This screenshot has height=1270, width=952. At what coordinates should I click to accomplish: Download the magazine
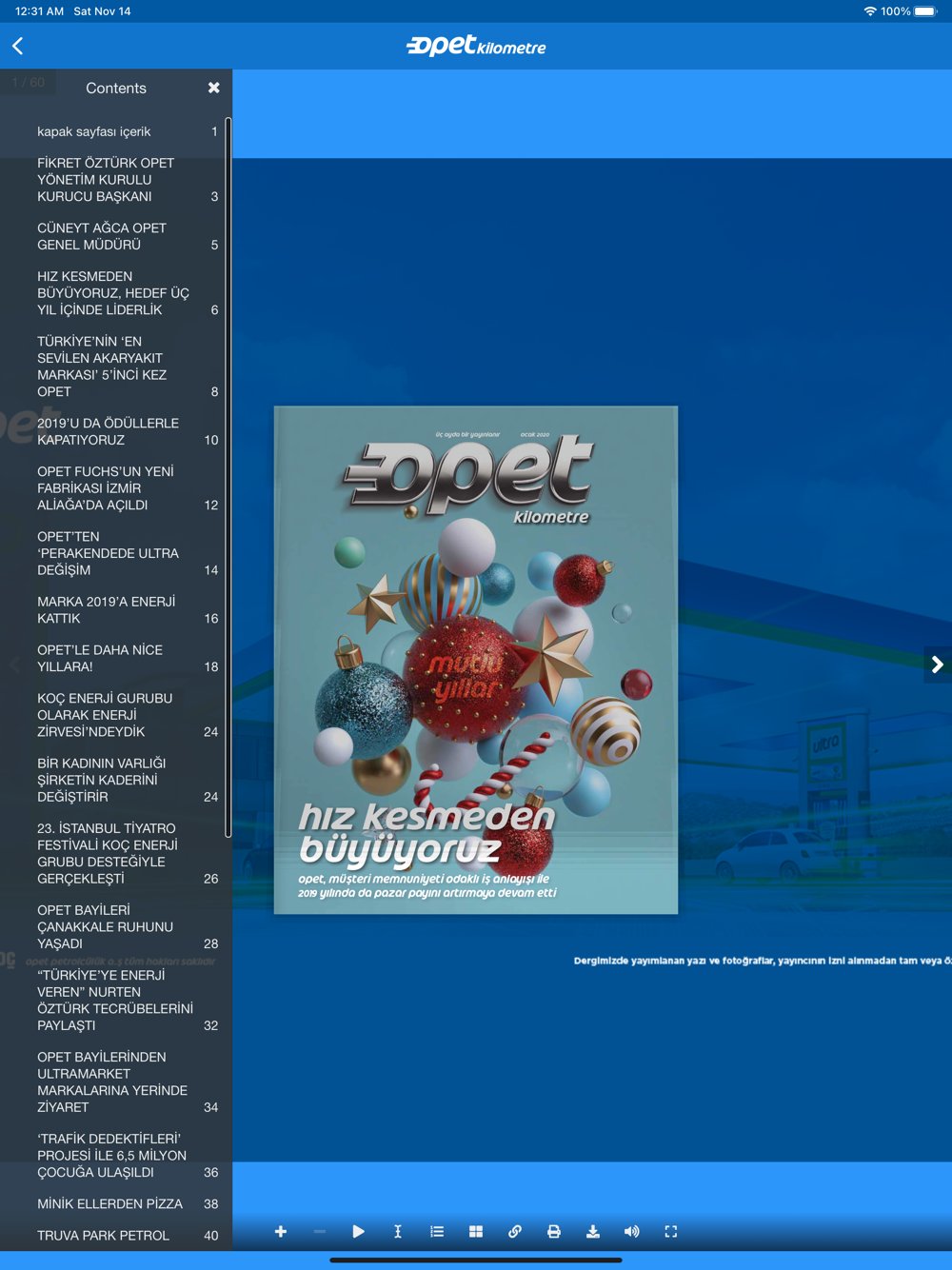pos(592,1232)
